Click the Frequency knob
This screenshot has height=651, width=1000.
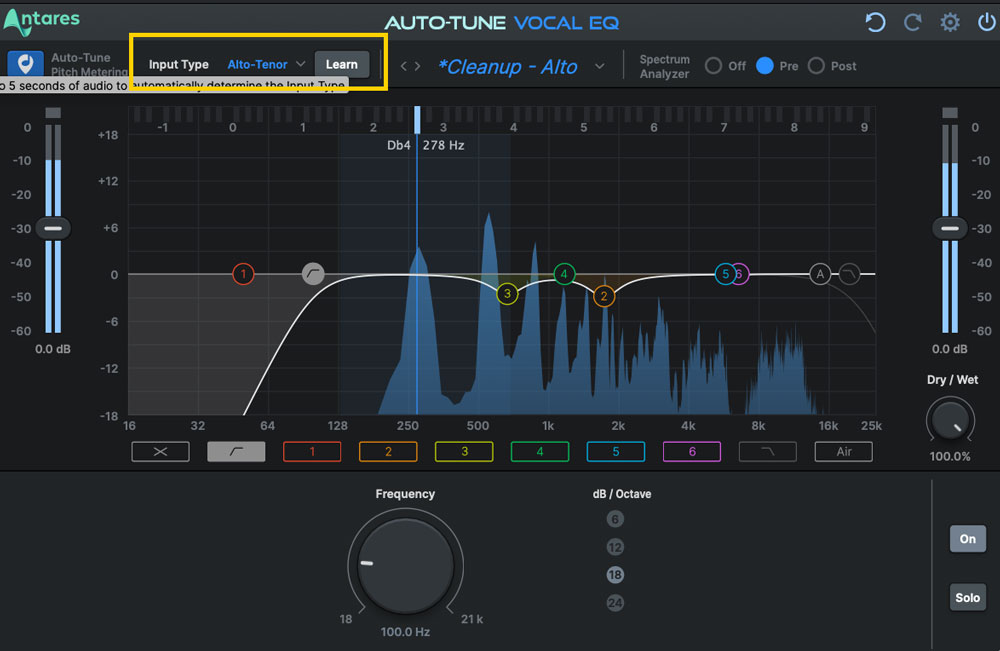[x=406, y=565]
